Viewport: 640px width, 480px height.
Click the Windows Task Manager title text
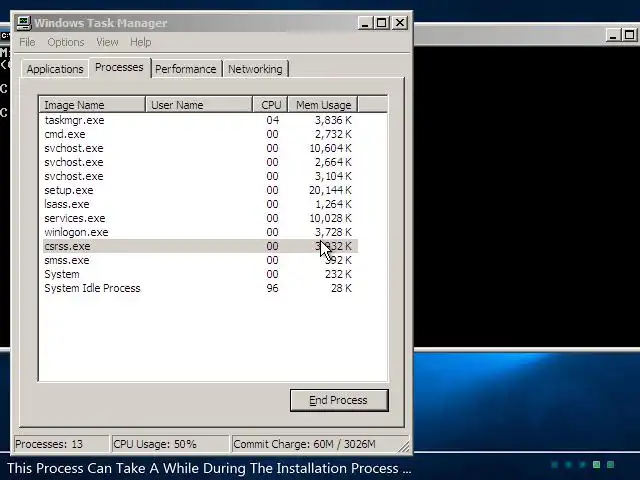click(101, 23)
